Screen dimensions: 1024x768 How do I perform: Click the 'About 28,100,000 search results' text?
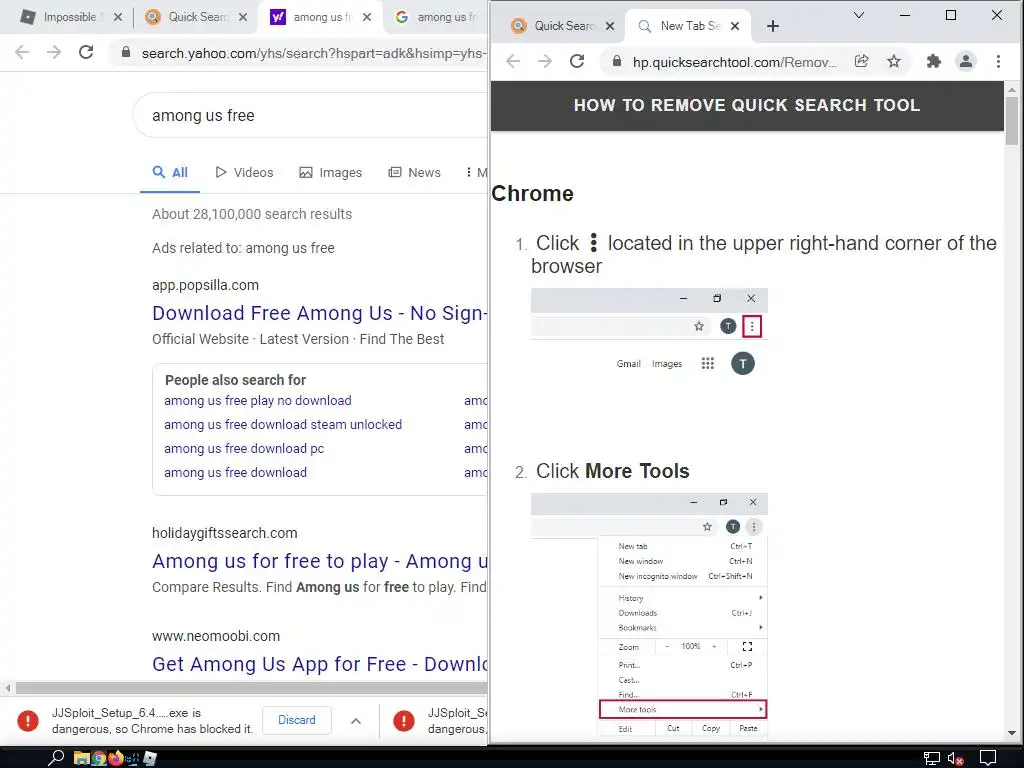(252, 214)
